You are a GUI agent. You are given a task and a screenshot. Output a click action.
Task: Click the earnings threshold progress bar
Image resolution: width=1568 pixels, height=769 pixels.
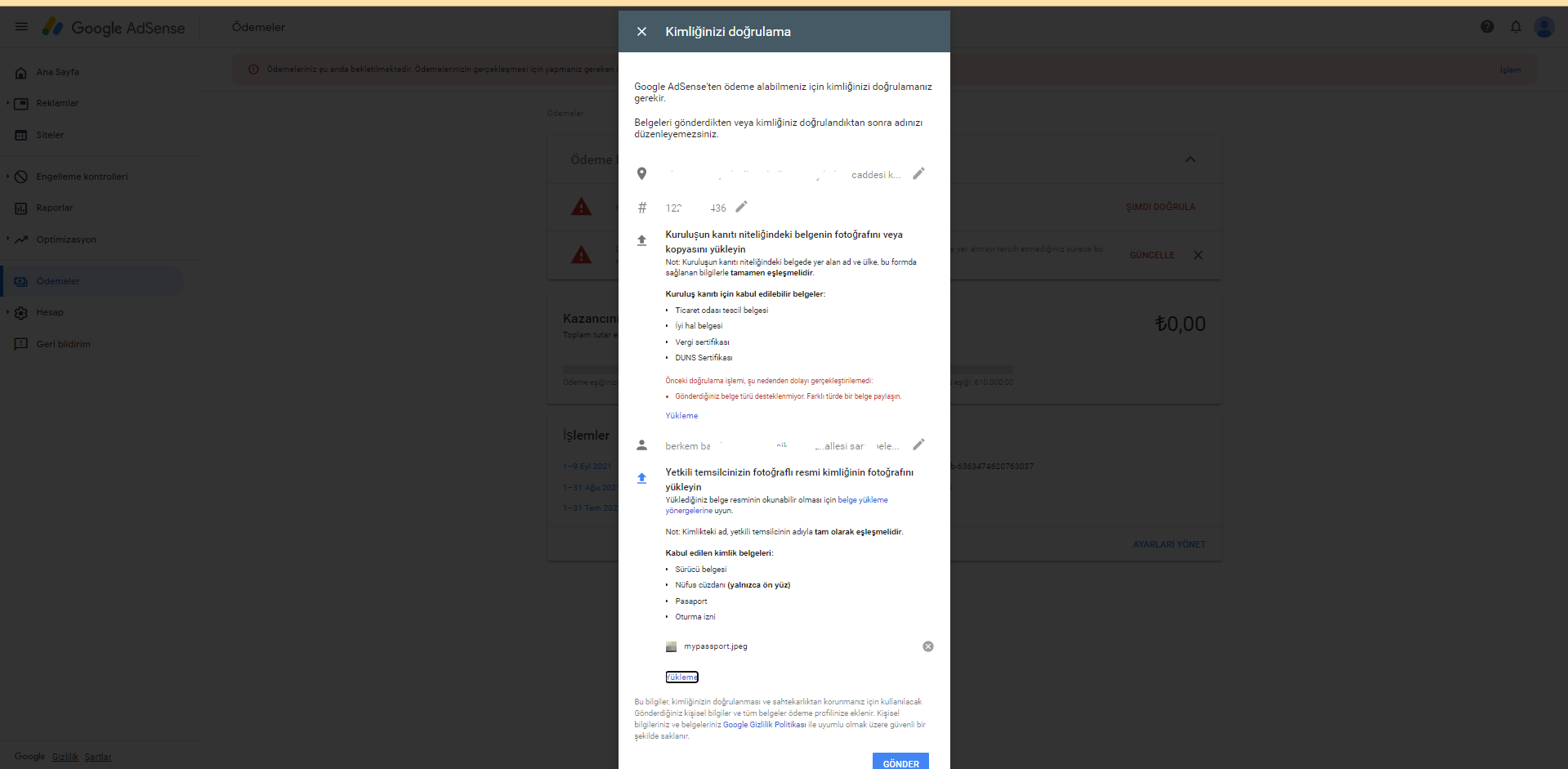pos(788,370)
